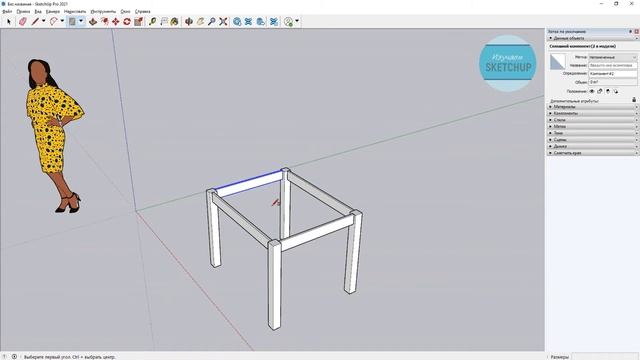Choose the Move tool with red arrows
The image size is (640, 360).
point(116,22)
